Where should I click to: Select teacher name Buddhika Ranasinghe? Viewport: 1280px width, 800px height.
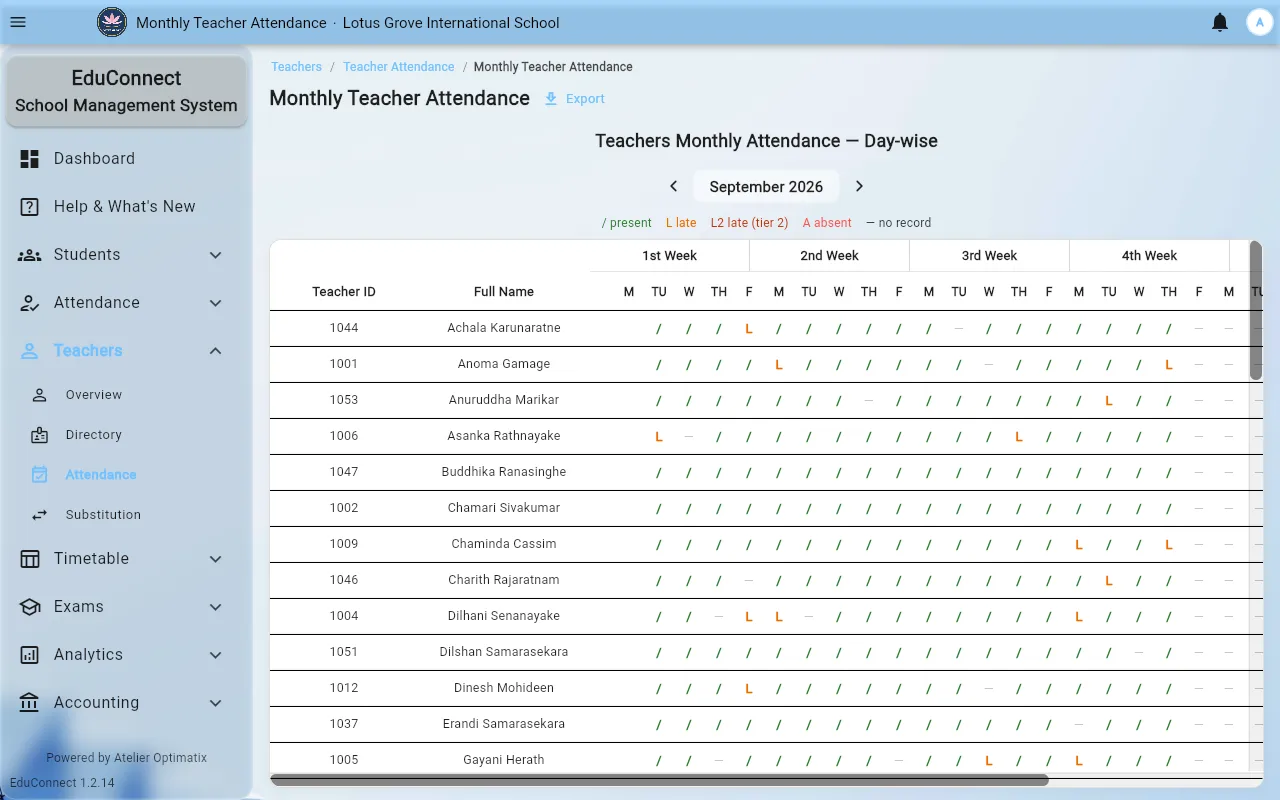[504, 472]
